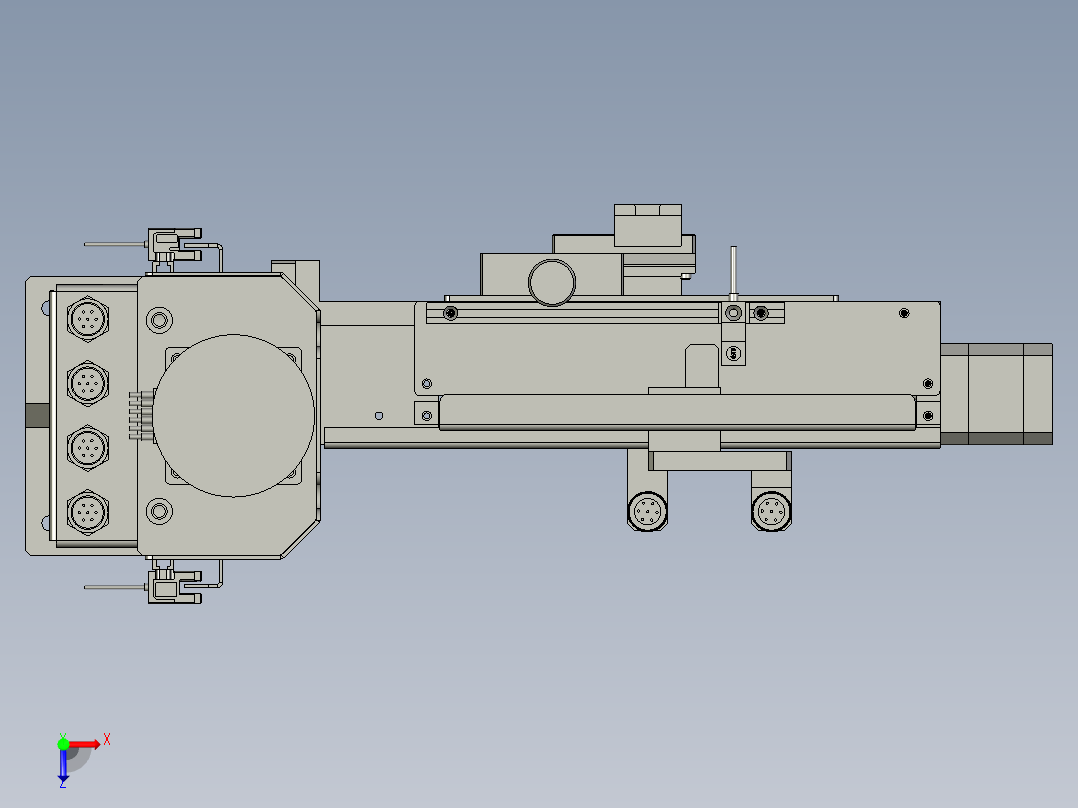Select the round knob above the long rail
This screenshot has width=1078, height=808.
pos(552,282)
